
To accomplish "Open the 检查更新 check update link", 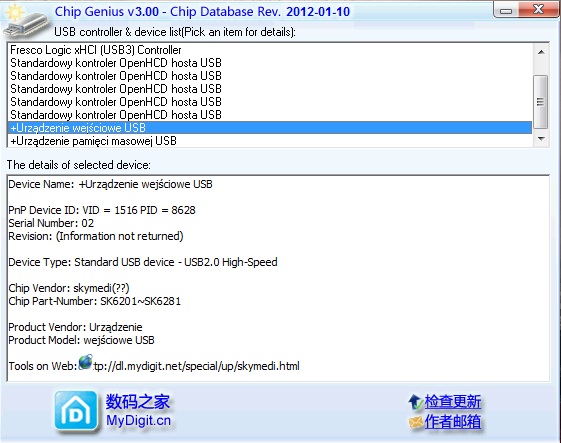I will tap(453, 402).
